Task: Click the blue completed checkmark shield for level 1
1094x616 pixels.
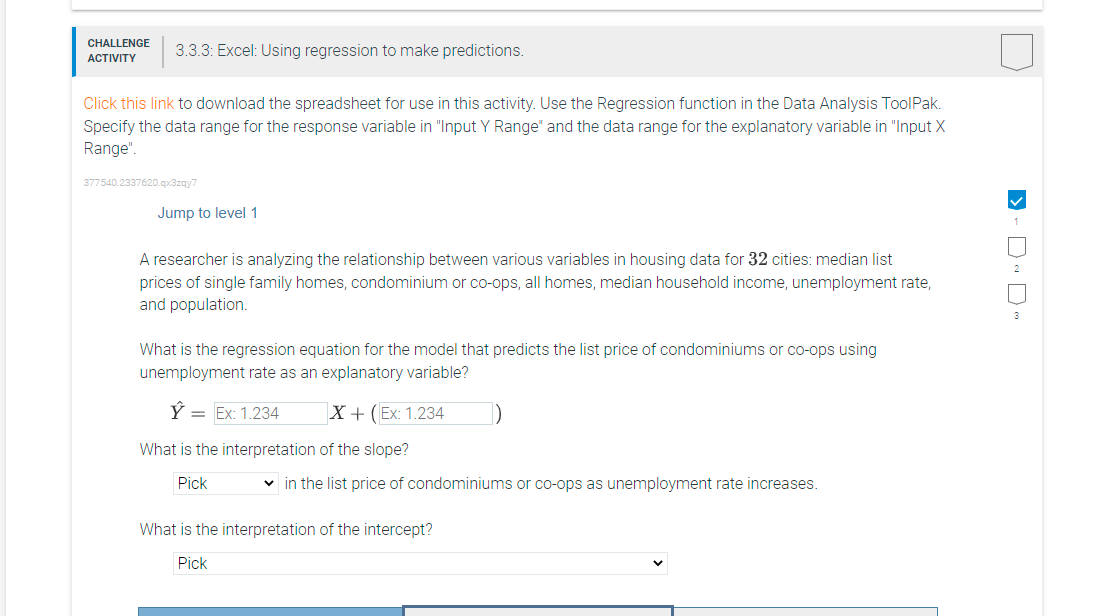Action: 1016,198
